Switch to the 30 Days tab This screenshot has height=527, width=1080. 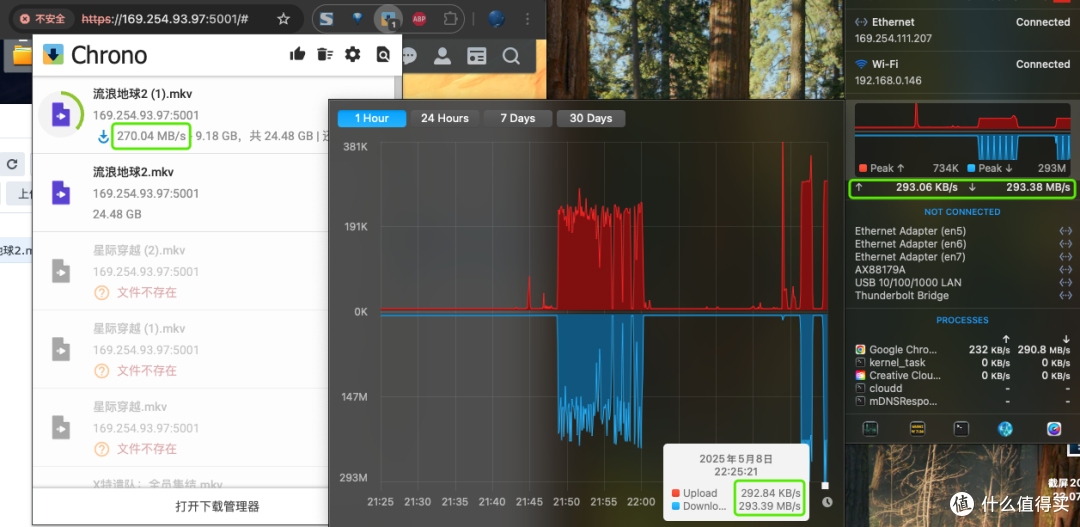pos(591,118)
